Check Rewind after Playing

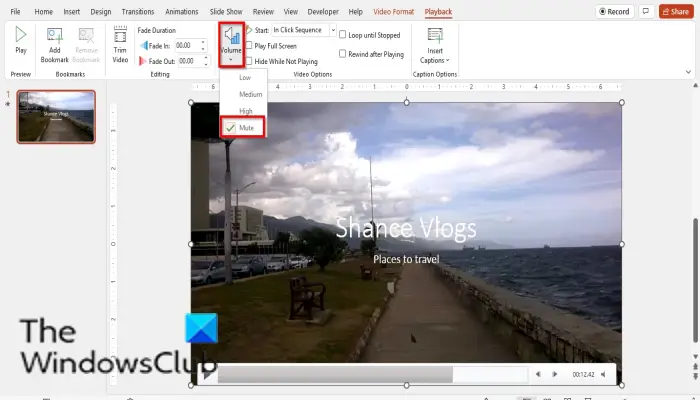pos(342,54)
